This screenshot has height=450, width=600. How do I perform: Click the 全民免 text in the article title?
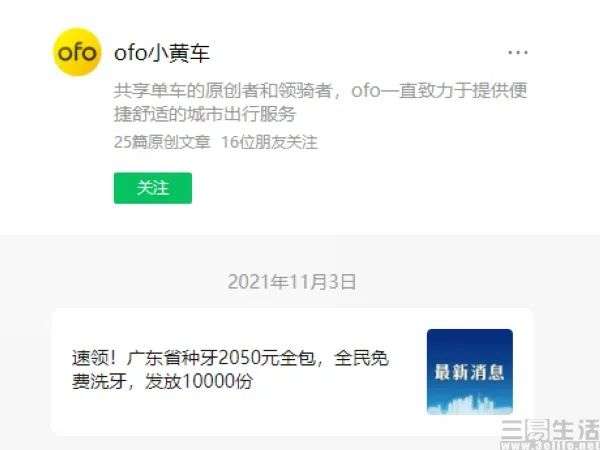362,358
